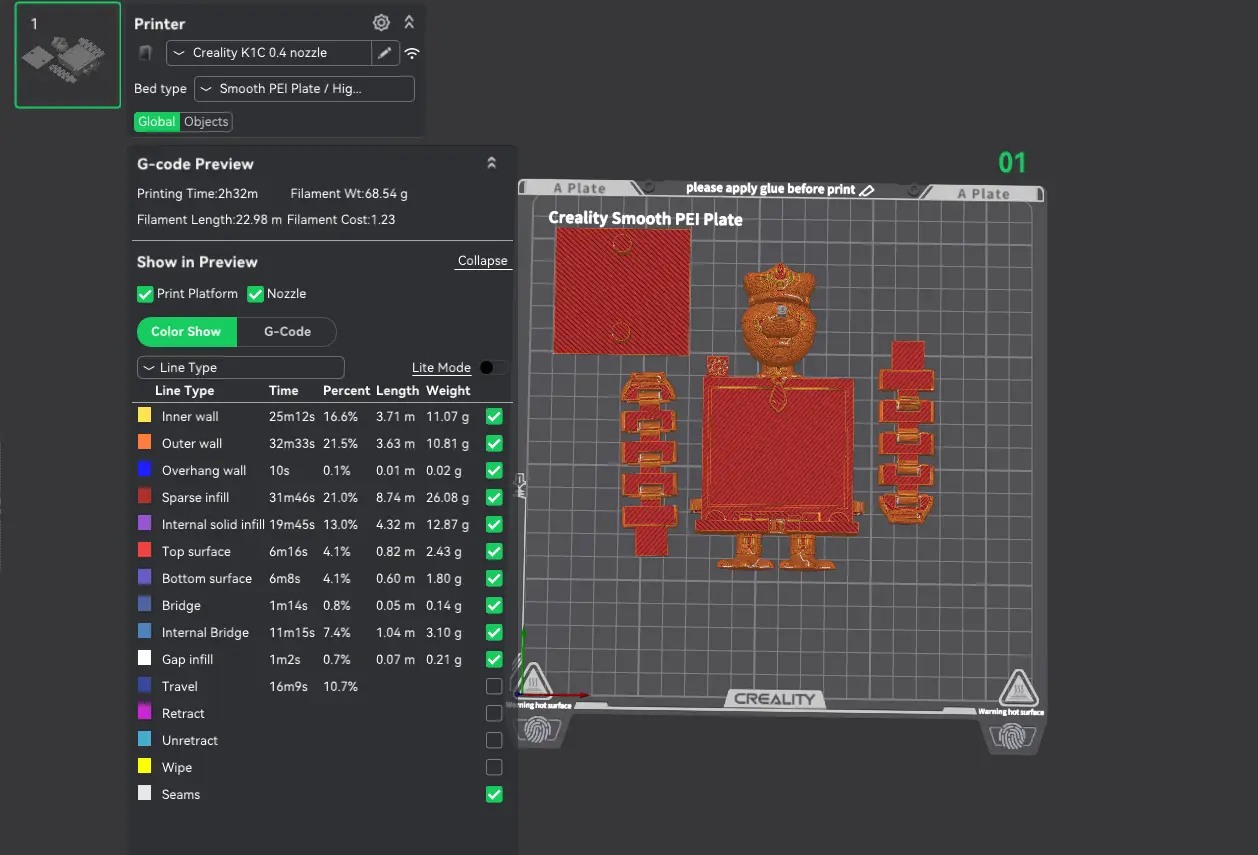Switch to the Objects tab
The image size is (1258, 855).
tap(206, 122)
